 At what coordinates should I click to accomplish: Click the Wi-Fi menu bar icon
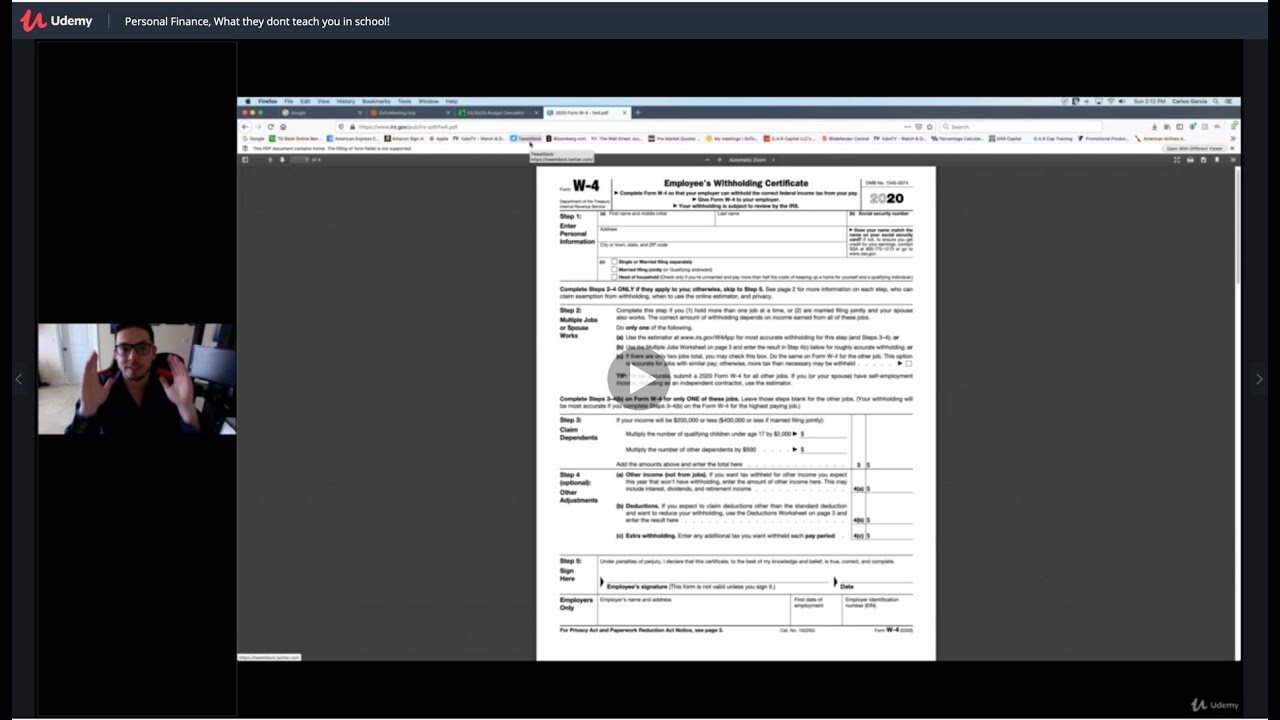tap(1111, 101)
